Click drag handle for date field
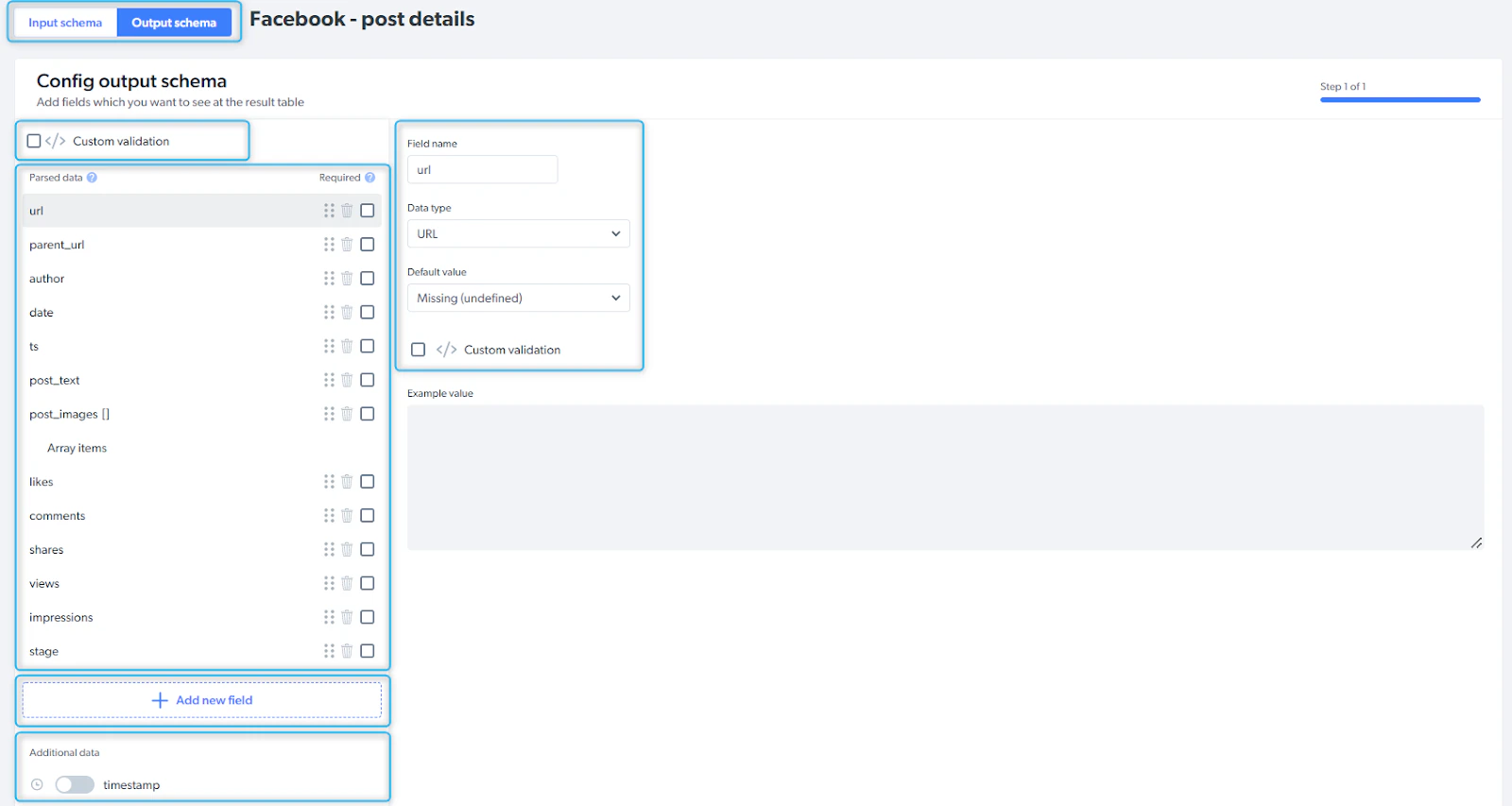 pos(329,312)
